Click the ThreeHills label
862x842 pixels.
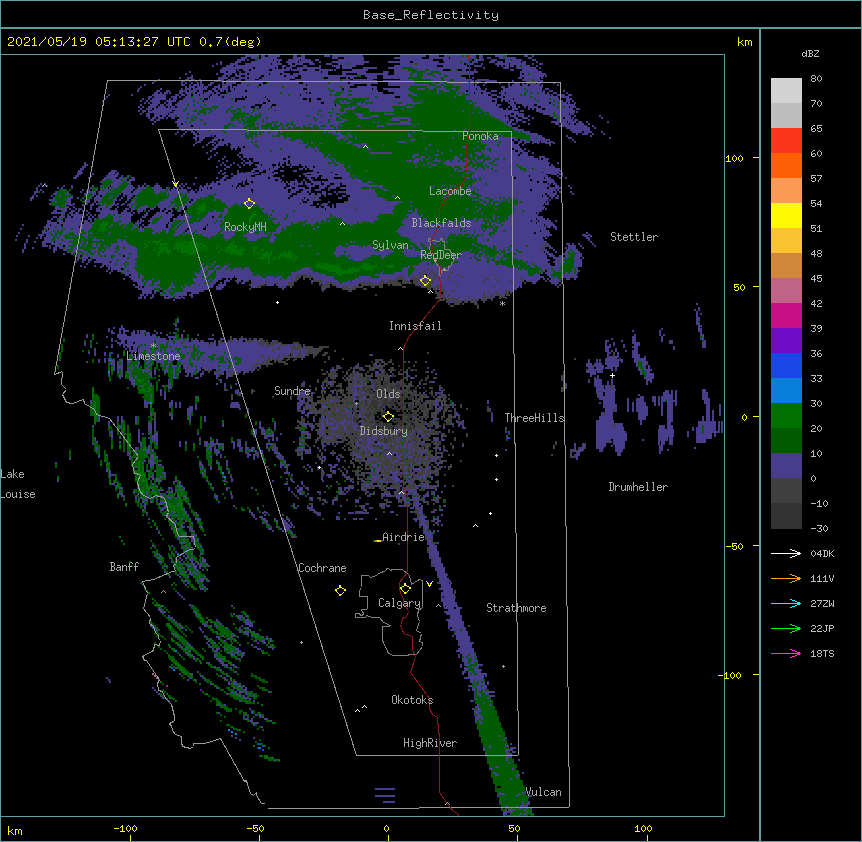(x=534, y=418)
